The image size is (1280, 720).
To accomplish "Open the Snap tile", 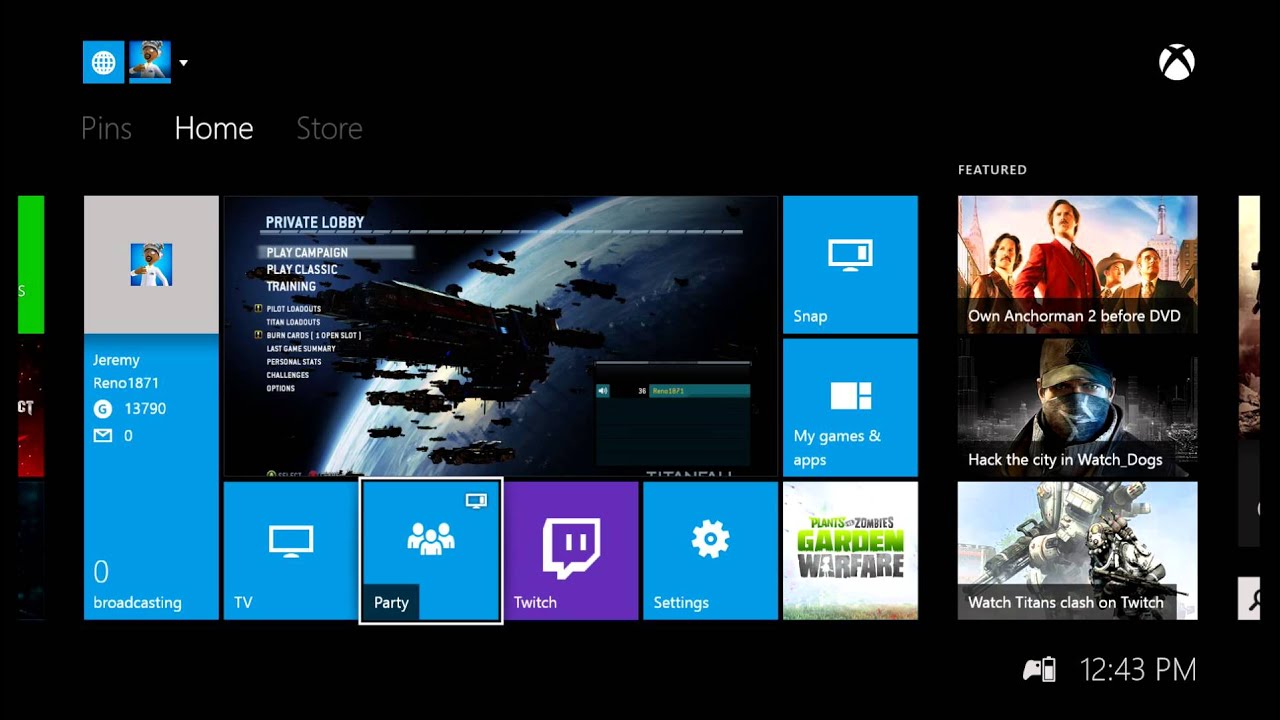I will pyautogui.click(x=850, y=264).
